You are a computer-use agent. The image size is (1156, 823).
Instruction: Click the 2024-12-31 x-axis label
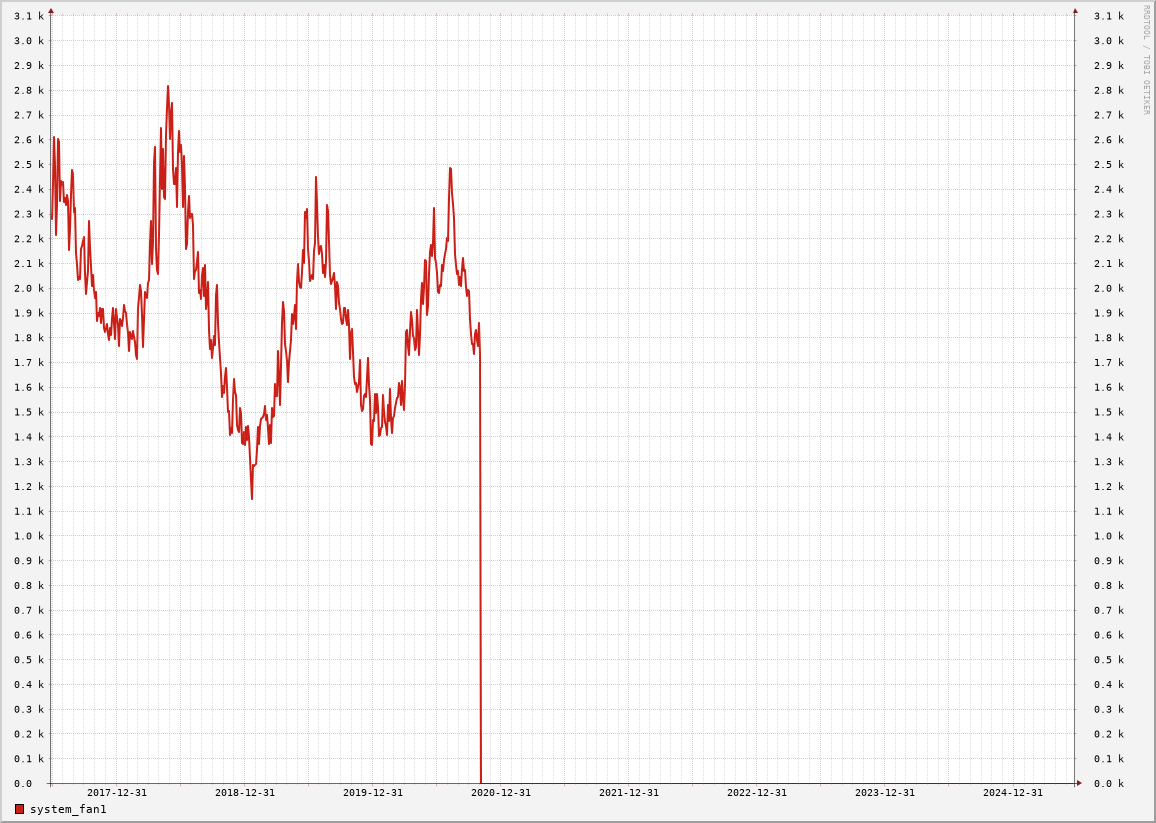[1012, 793]
